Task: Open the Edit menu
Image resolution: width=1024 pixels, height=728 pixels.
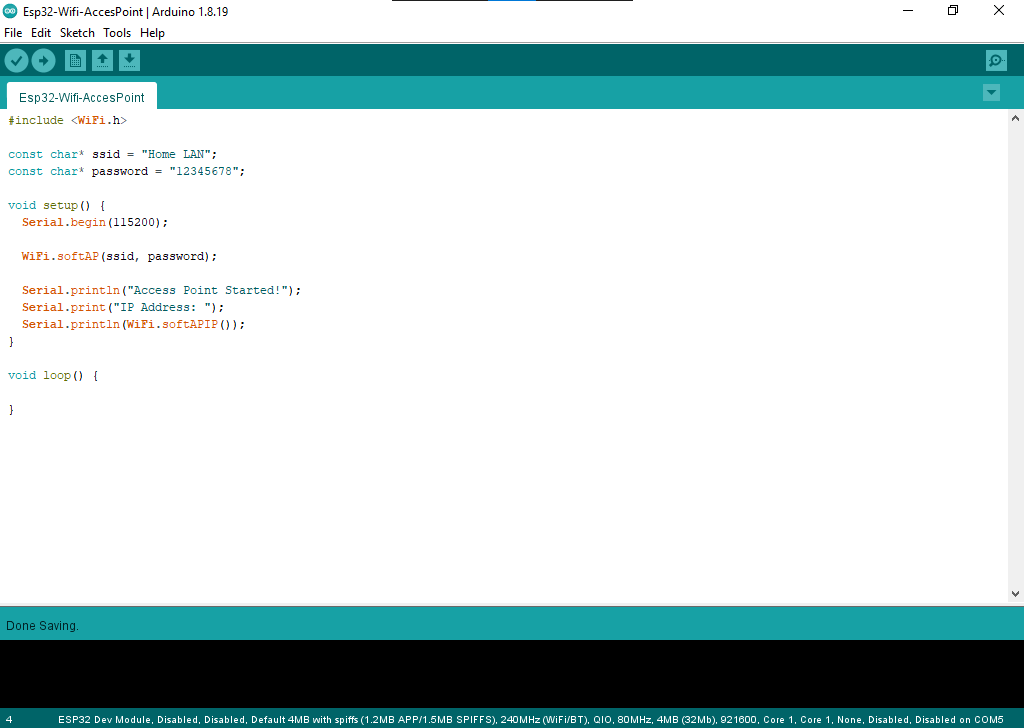Action: pyautogui.click(x=41, y=33)
